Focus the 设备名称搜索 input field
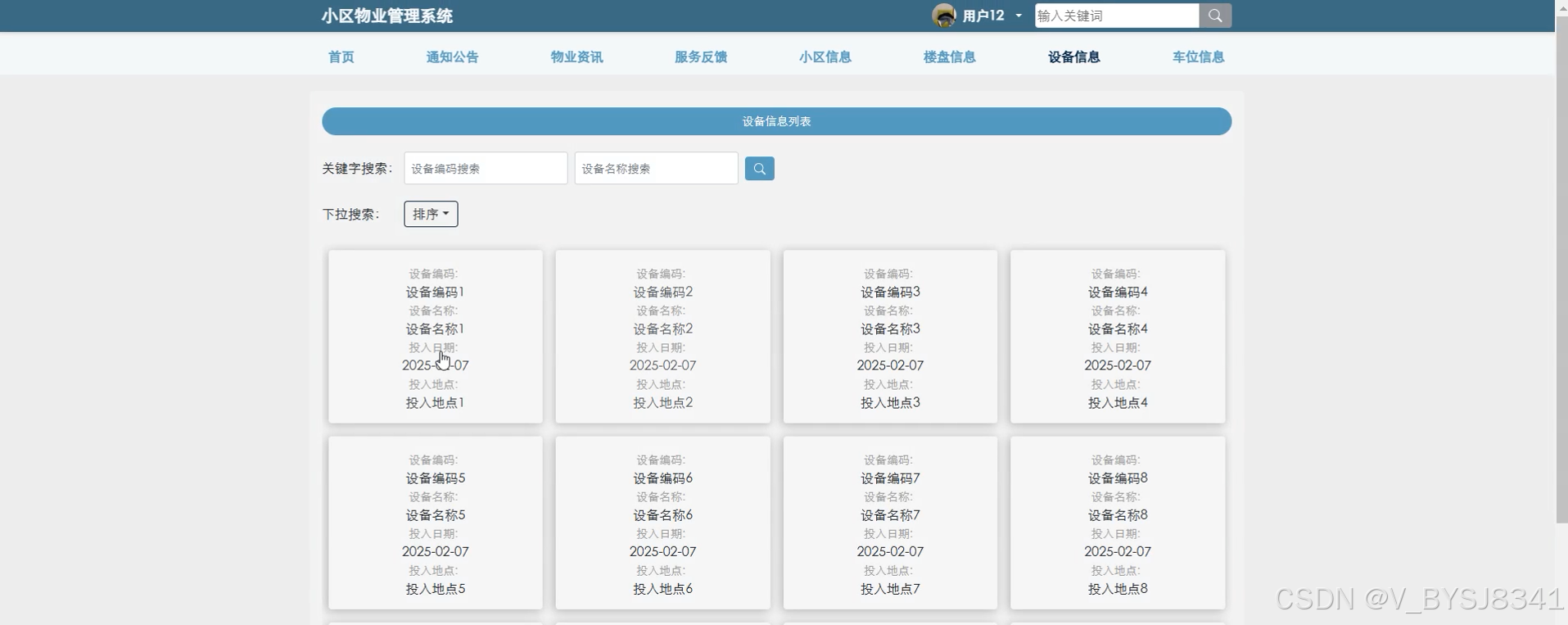The height and width of the screenshot is (625, 1568). [657, 168]
